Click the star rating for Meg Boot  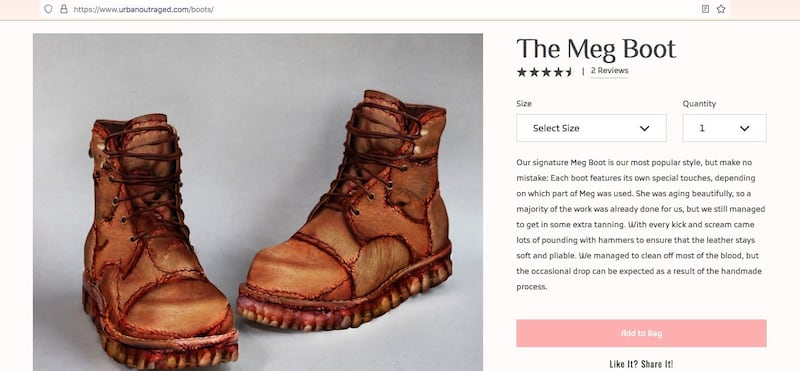point(545,72)
